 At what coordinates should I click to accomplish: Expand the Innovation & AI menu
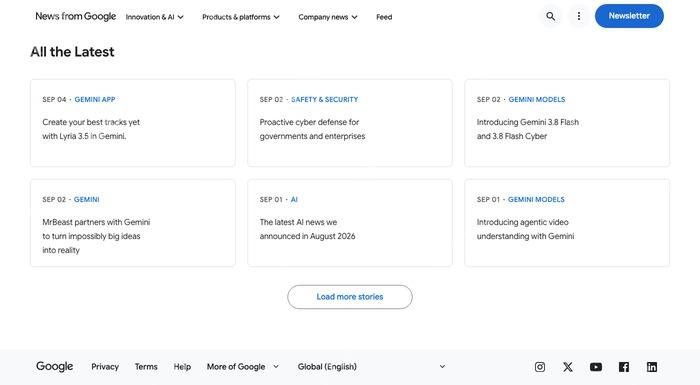click(x=154, y=17)
